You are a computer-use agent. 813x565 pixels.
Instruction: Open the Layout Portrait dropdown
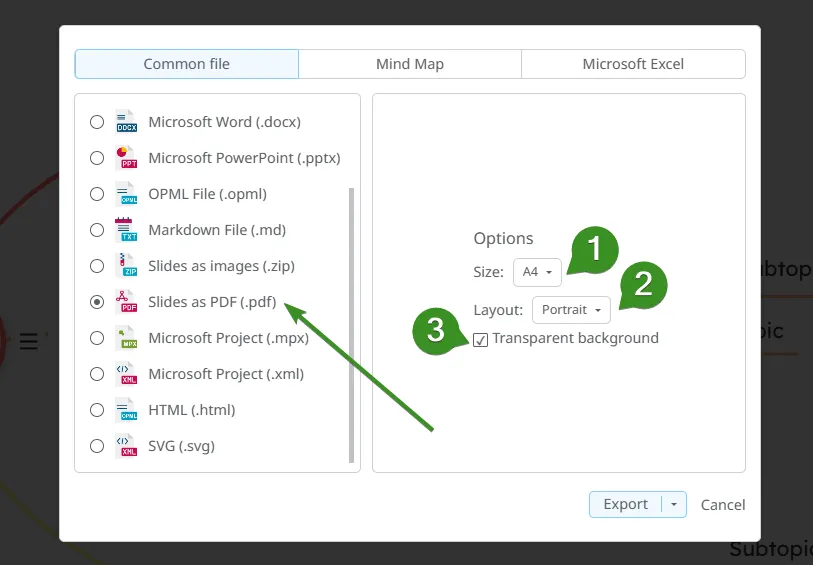[x=570, y=310]
